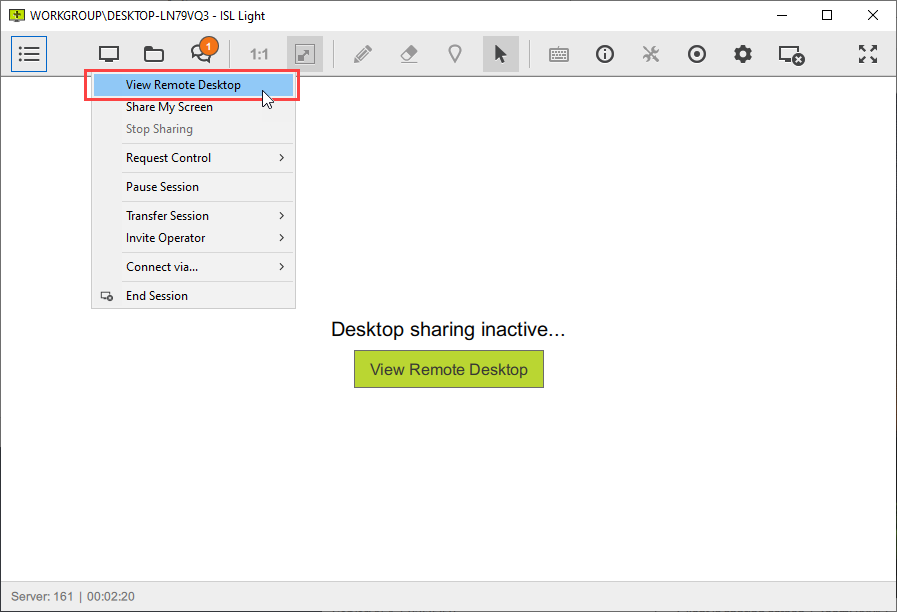This screenshot has width=897, height=612.
Task: Click the green View Remote Desktop button
Action: (448, 369)
